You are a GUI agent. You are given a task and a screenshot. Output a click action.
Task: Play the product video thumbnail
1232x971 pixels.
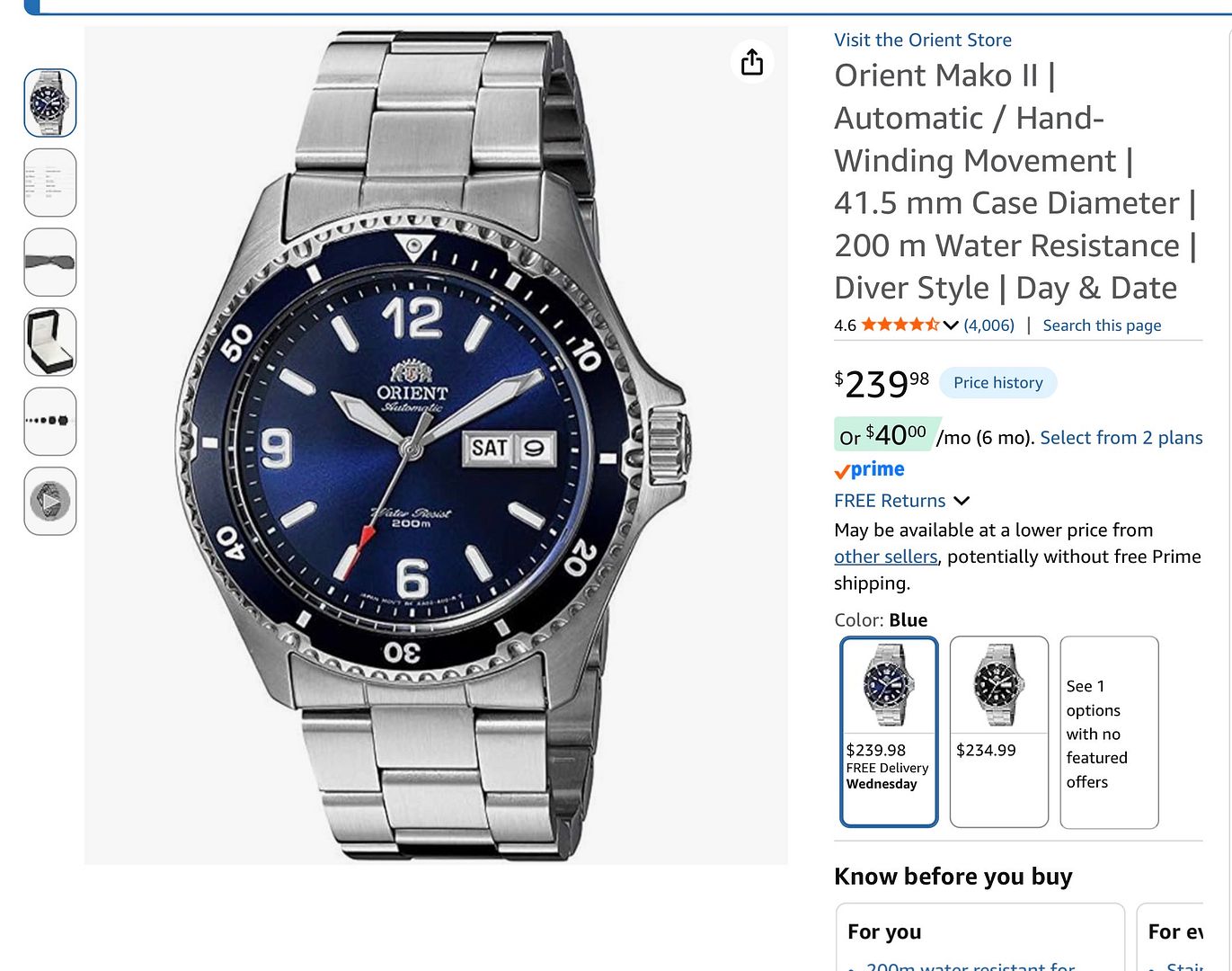click(x=50, y=501)
